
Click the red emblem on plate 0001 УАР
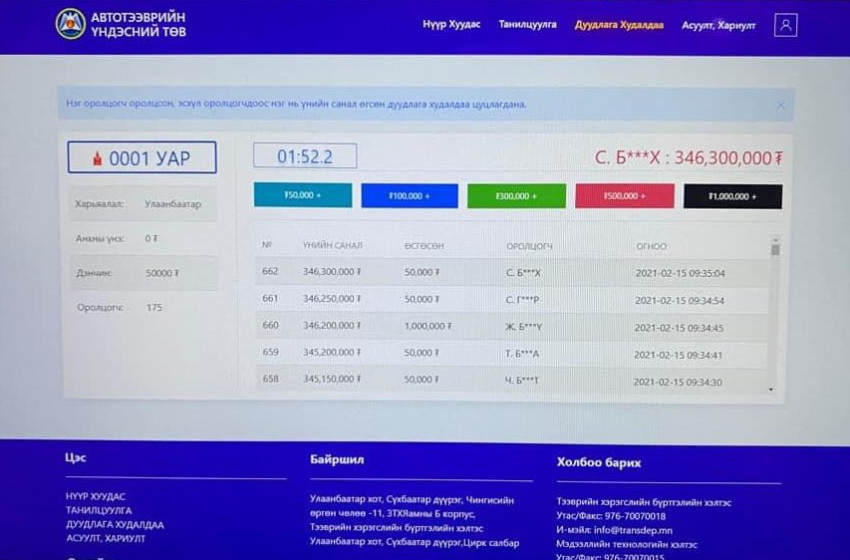coord(97,158)
